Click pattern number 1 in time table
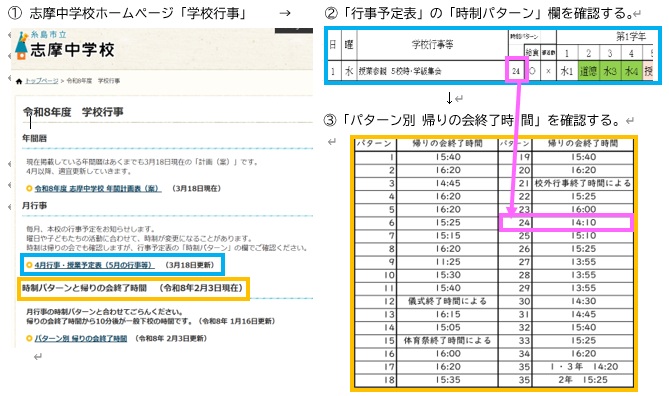The height and width of the screenshot is (396, 669). (375, 157)
